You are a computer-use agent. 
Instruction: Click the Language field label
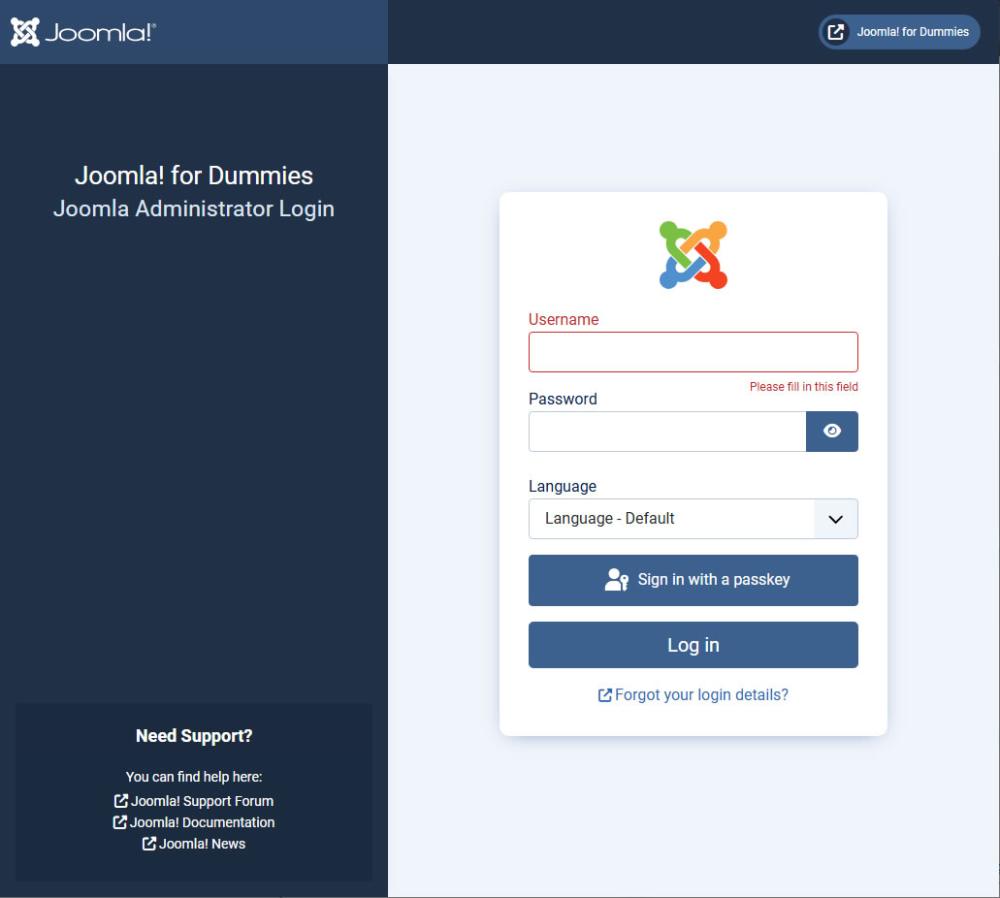[562, 487]
